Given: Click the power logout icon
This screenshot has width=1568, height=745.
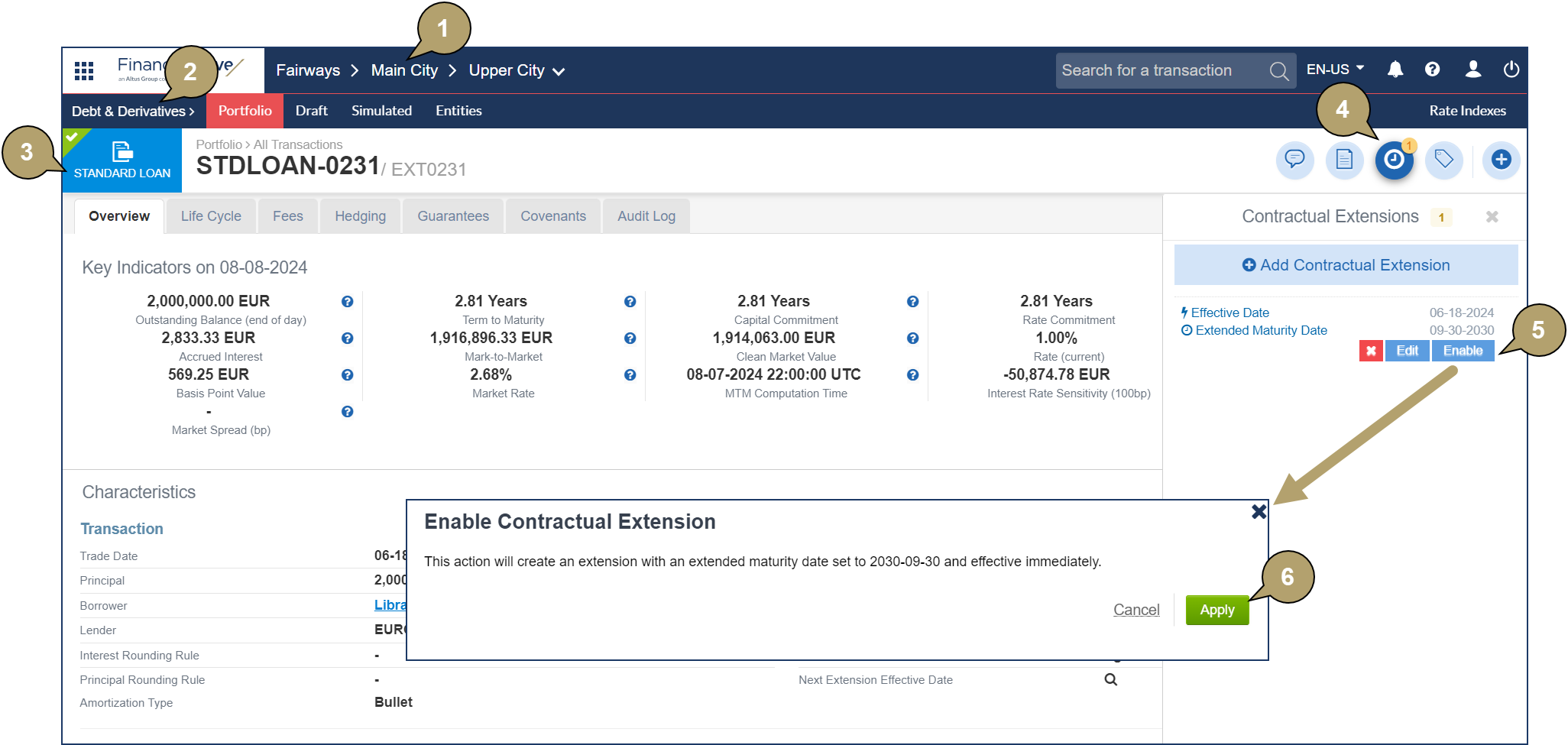Looking at the screenshot, I should tap(1510, 70).
